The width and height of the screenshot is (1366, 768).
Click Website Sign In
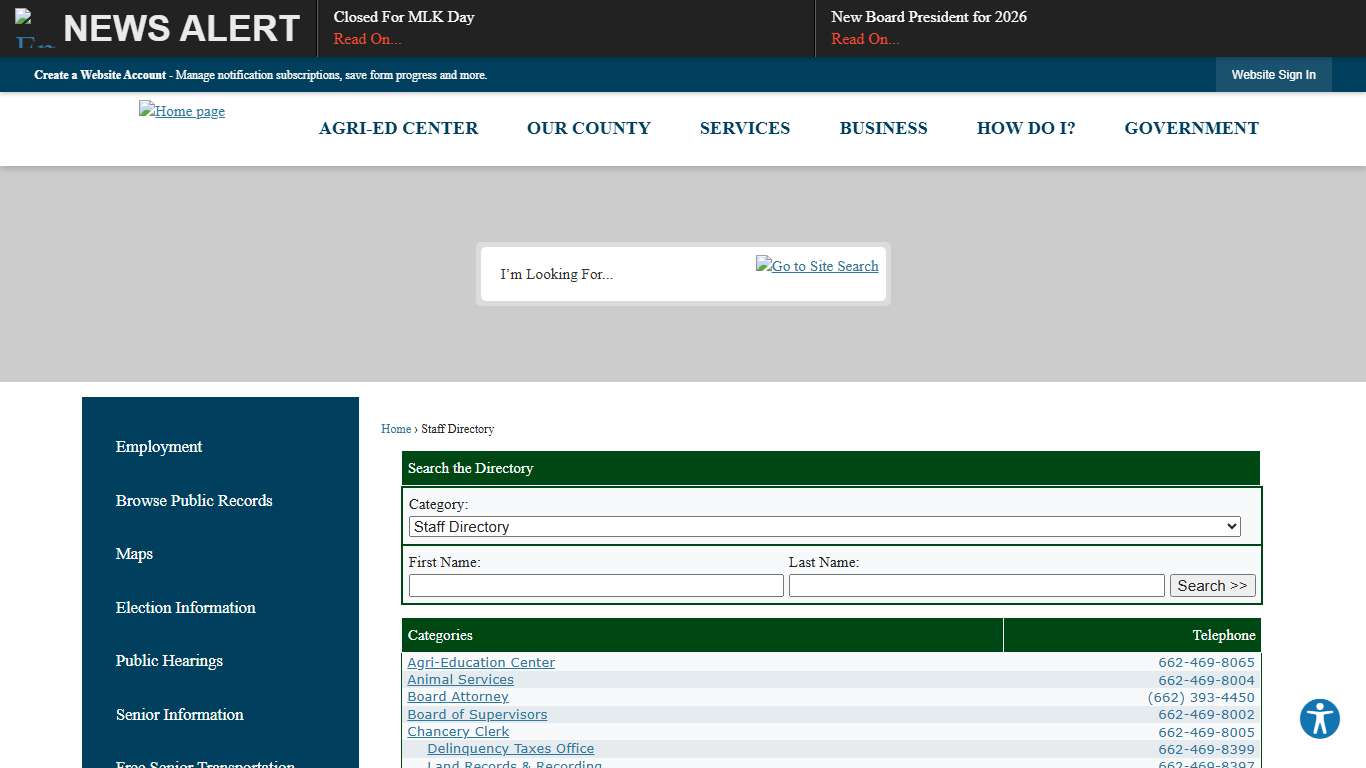1273,75
